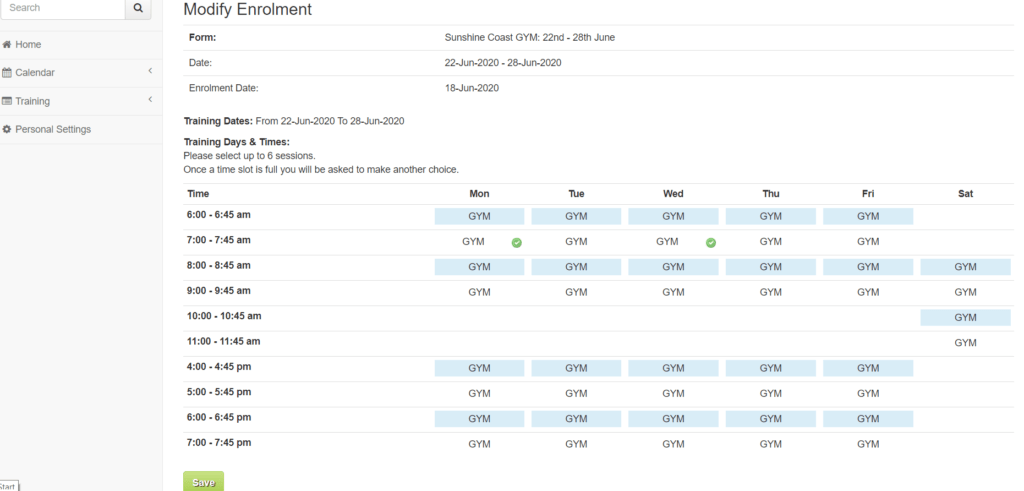The image size is (1024, 491).
Task: Click the Home house icon
Action: [x=7, y=44]
